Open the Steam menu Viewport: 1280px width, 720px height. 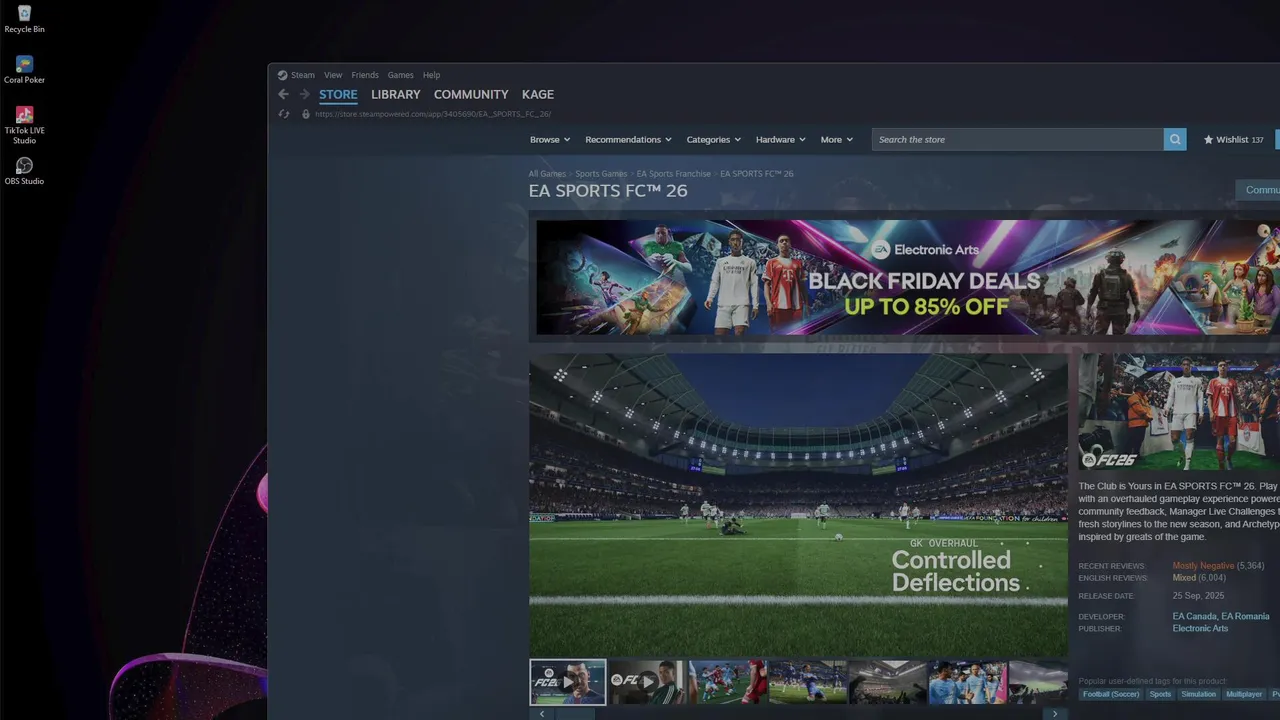302,75
